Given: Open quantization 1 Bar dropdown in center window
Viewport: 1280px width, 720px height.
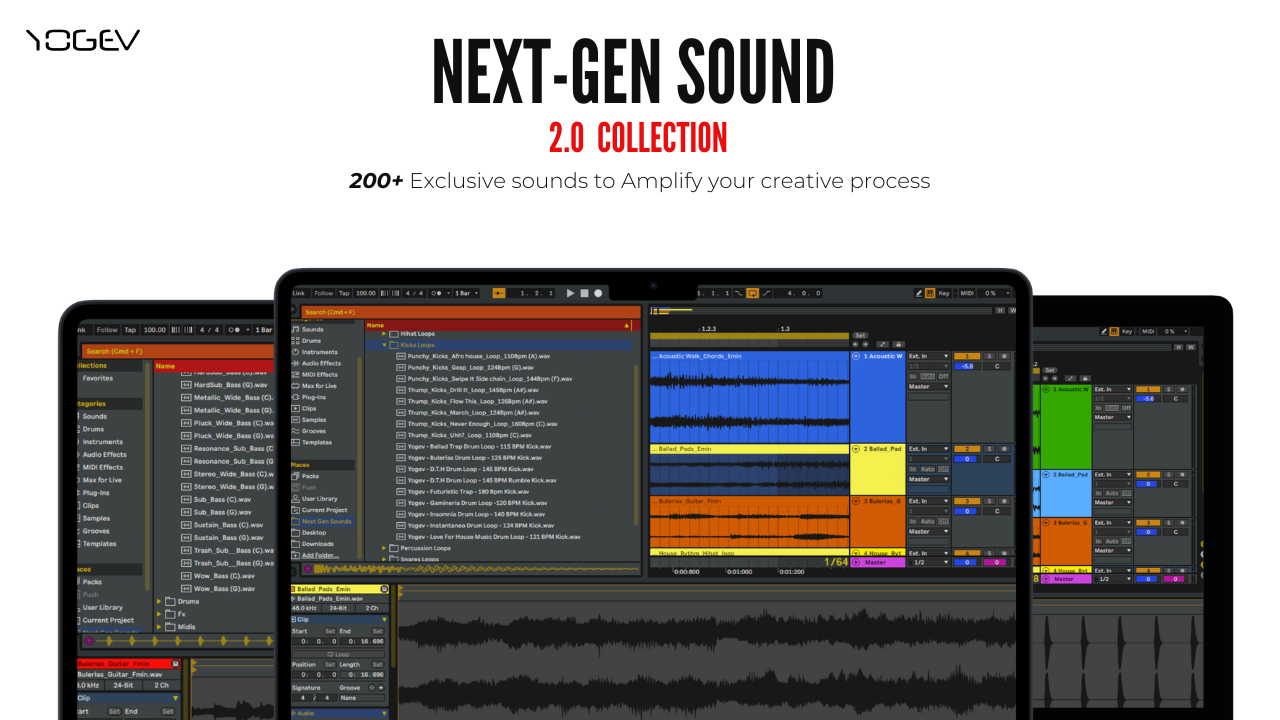Looking at the screenshot, I should [467, 293].
